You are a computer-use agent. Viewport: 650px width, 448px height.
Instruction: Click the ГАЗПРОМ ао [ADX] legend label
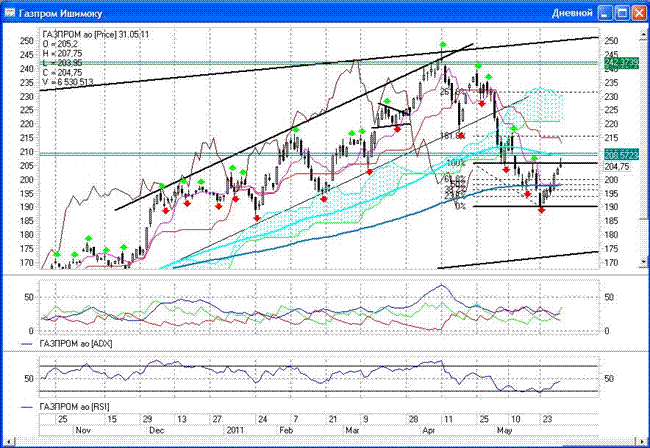click(x=76, y=344)
